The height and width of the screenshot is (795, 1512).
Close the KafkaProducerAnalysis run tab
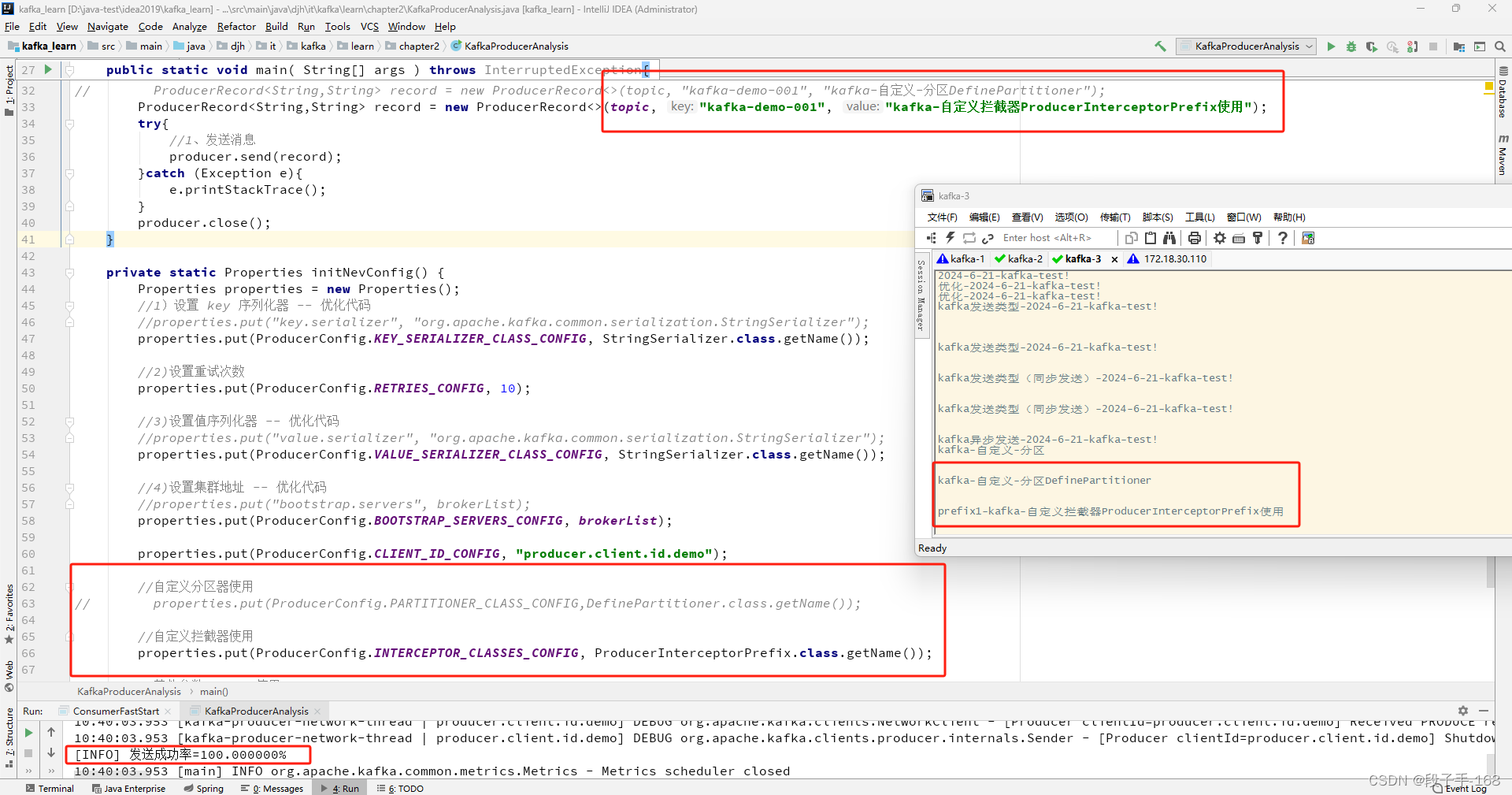pos(317,711)
